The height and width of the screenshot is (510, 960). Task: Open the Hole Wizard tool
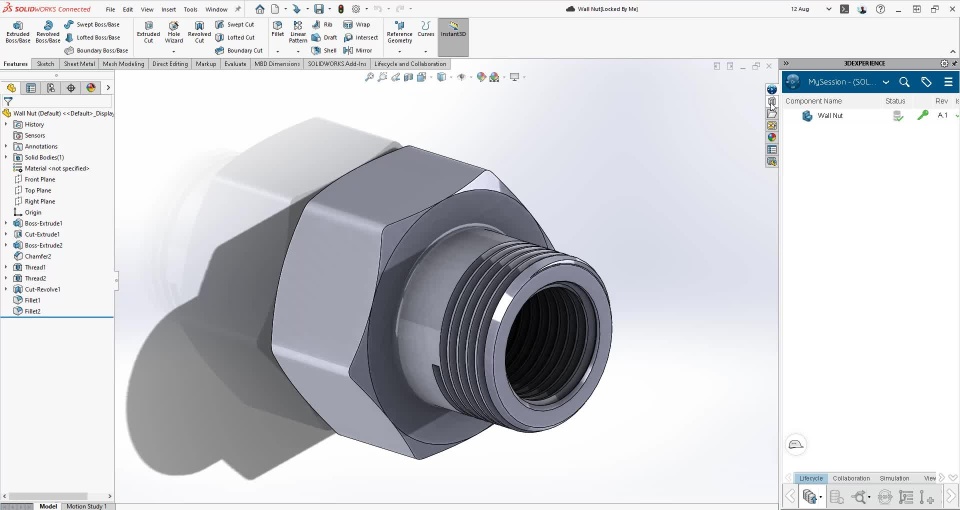tap(174, 32)
